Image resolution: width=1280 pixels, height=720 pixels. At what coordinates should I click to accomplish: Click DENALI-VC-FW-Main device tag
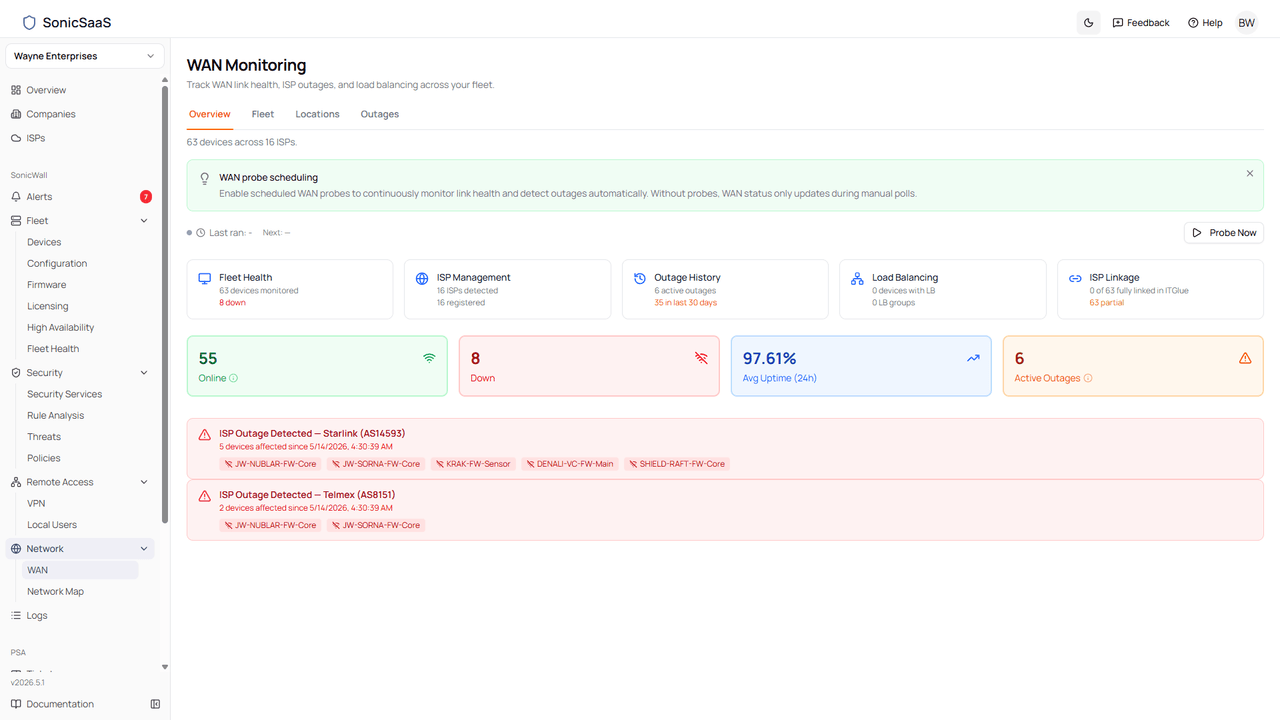pyautogui.click(x=570, y=464)
